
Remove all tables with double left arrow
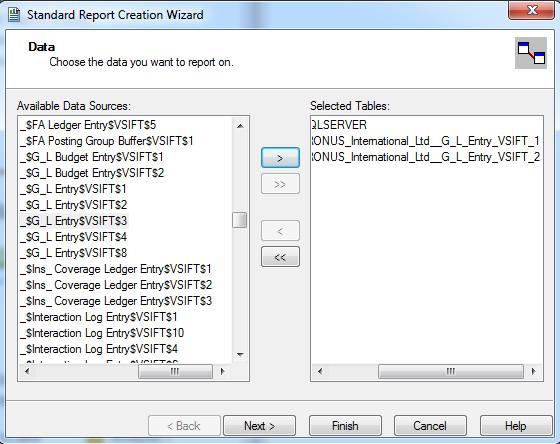(280, 256)
